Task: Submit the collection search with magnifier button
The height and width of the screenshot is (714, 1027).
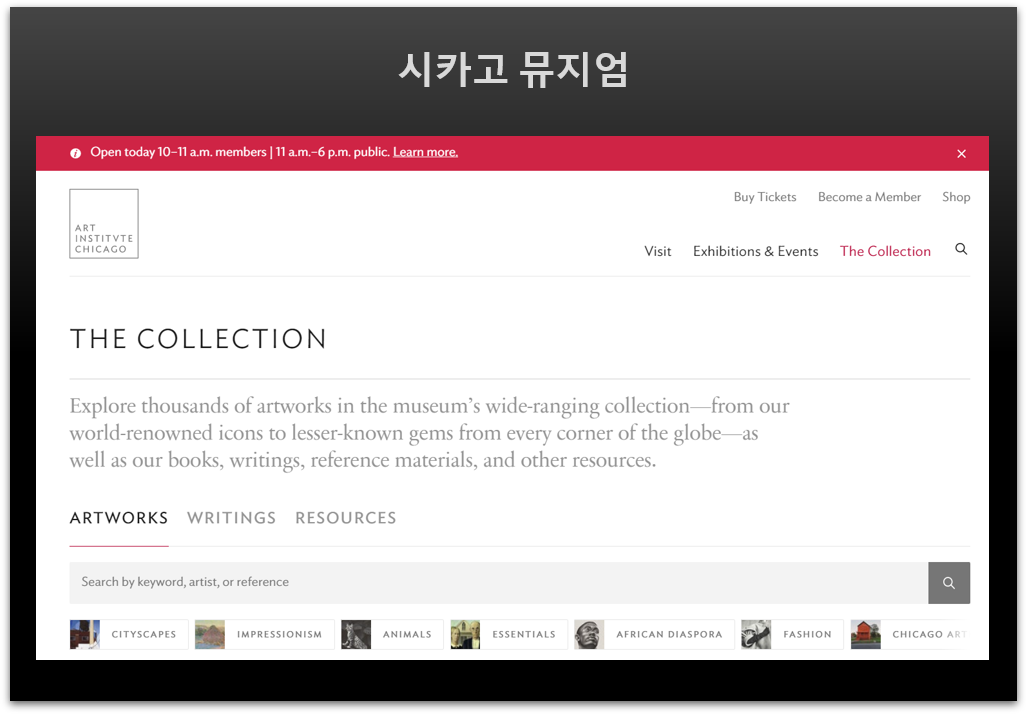Action: click(x=948, y=582)
